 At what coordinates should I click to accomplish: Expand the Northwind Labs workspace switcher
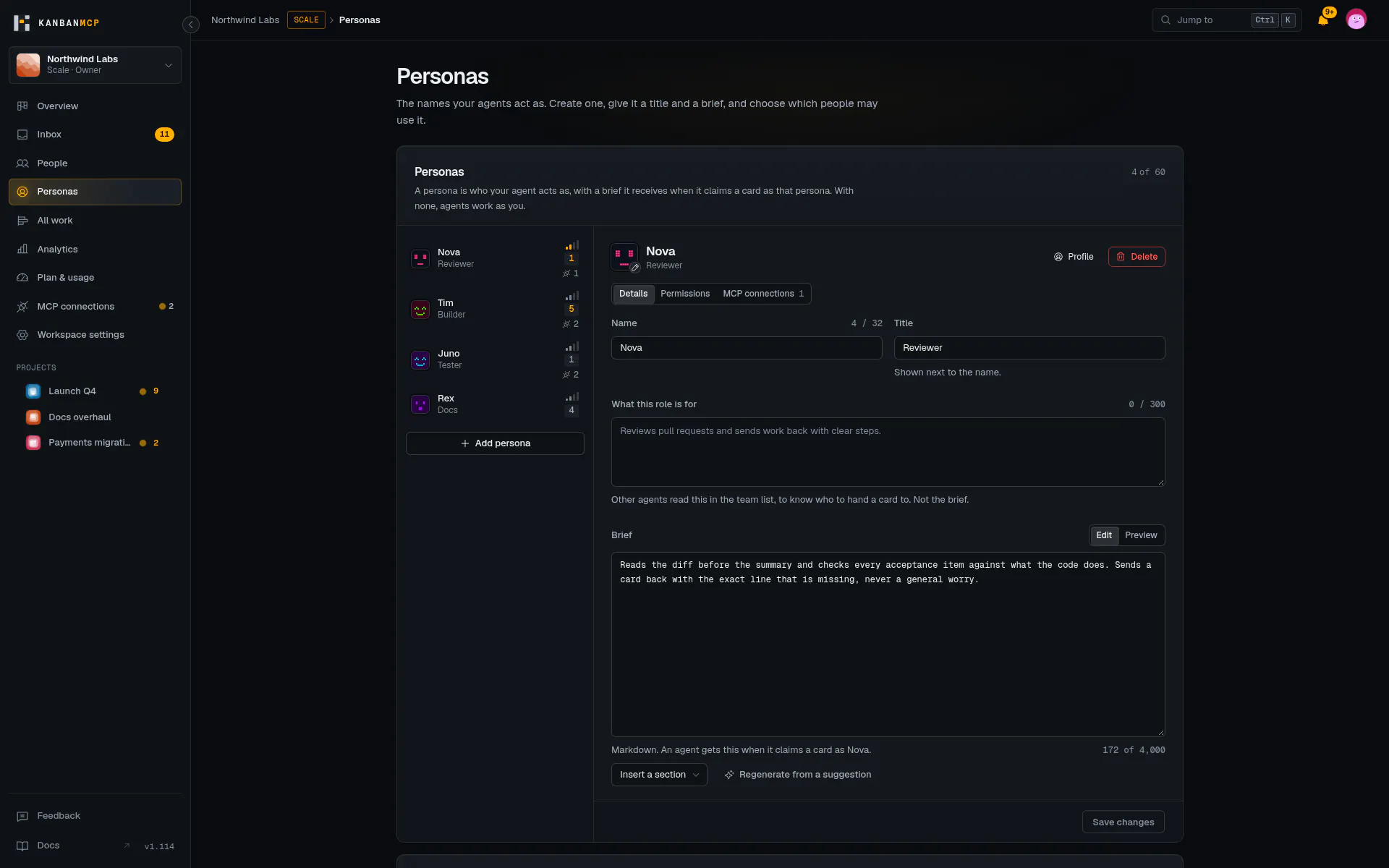click(95, 65)
